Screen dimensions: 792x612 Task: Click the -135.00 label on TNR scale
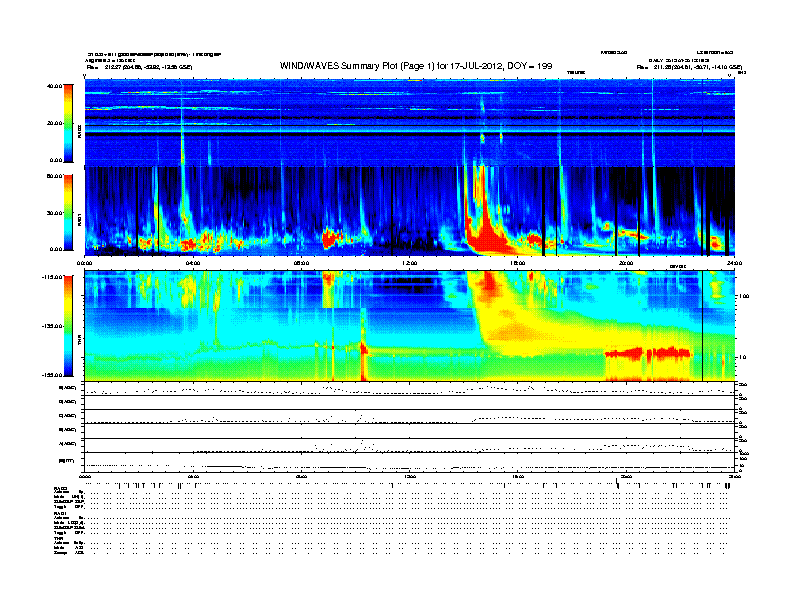(53, 326)
